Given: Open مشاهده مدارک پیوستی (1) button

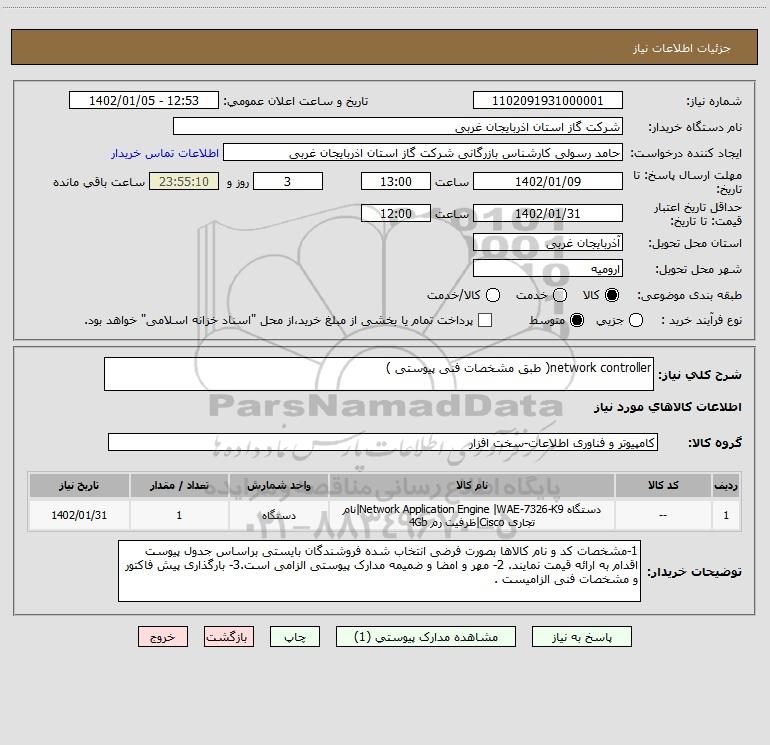Looking at the screenshot, I should [426, 637].
